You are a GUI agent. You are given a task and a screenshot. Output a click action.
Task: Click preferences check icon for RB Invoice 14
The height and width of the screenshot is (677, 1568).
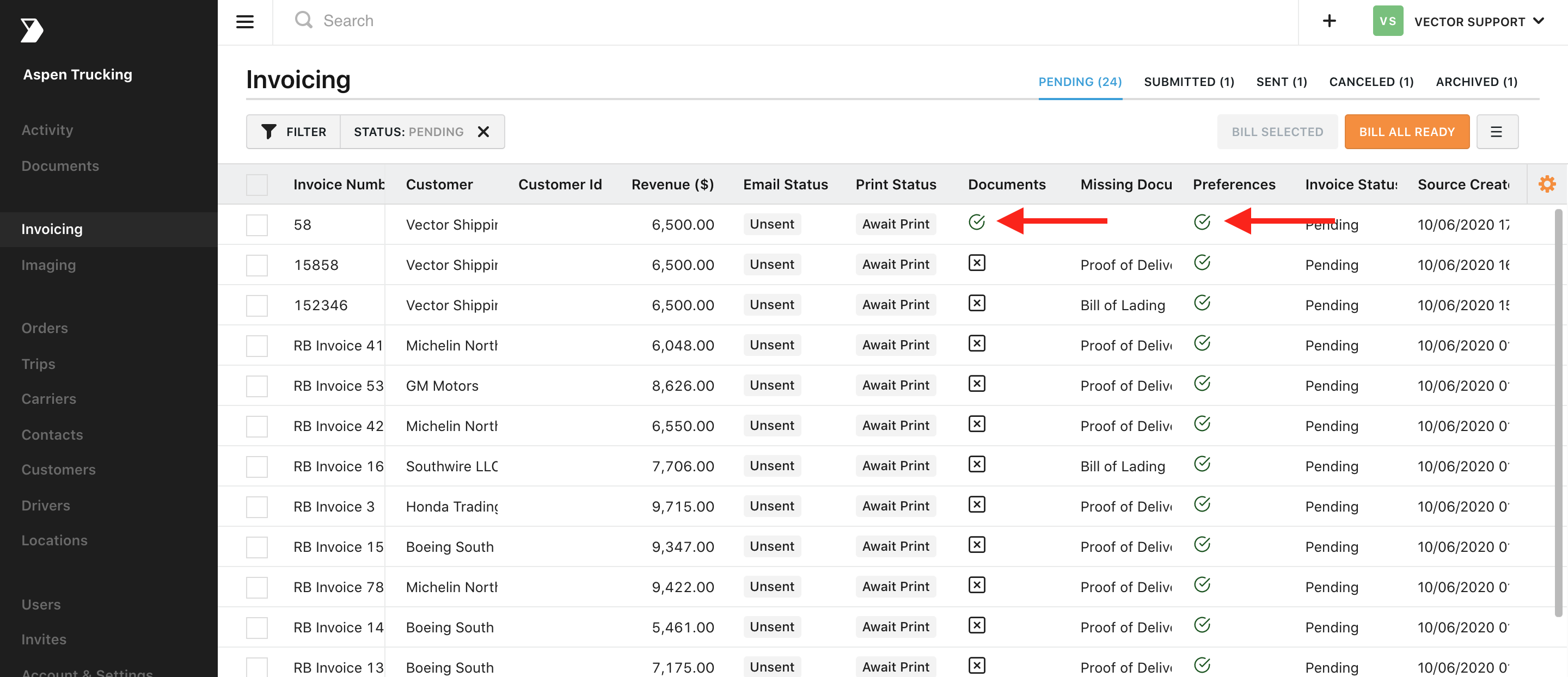coord(1202,624)
